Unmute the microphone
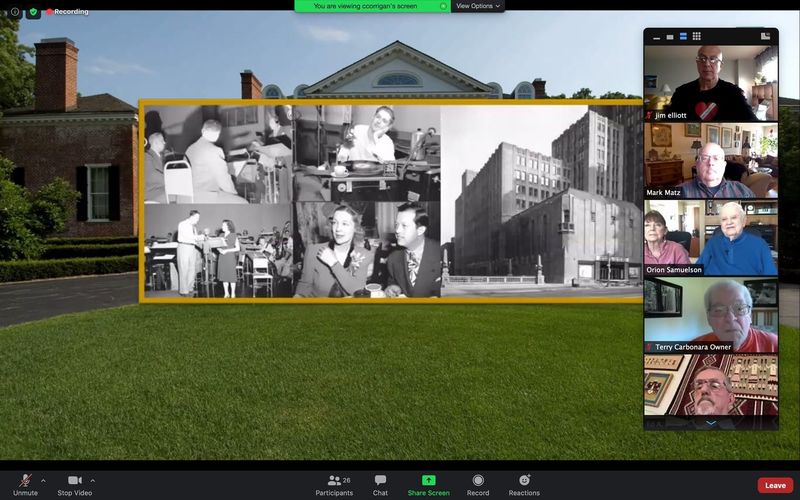The image size is (800, 500). click(x=25, y=485)
